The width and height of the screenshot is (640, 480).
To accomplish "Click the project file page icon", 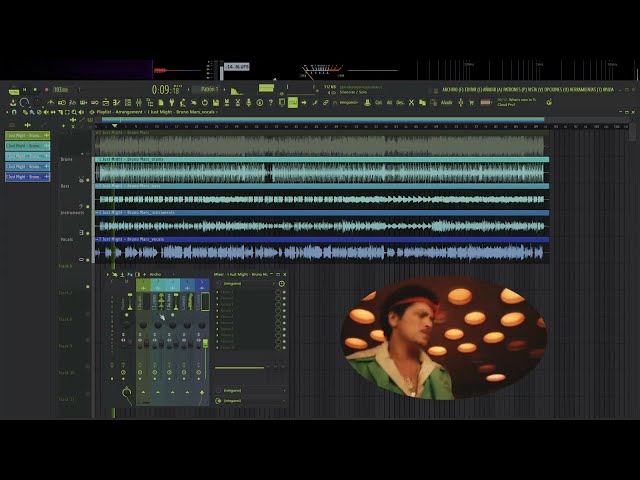I will point(161,102).
